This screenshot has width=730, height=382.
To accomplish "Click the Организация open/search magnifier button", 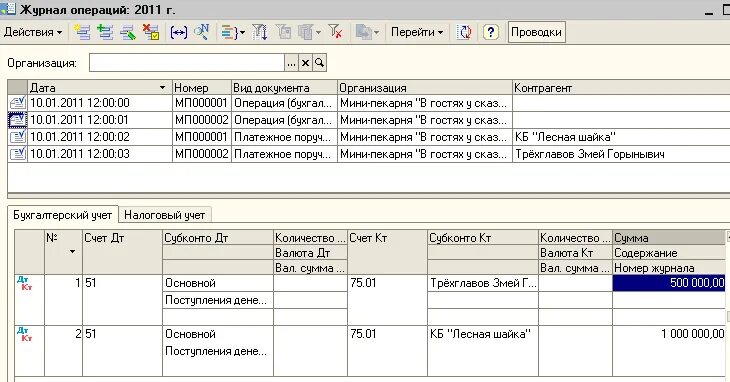I will point(319,63).
